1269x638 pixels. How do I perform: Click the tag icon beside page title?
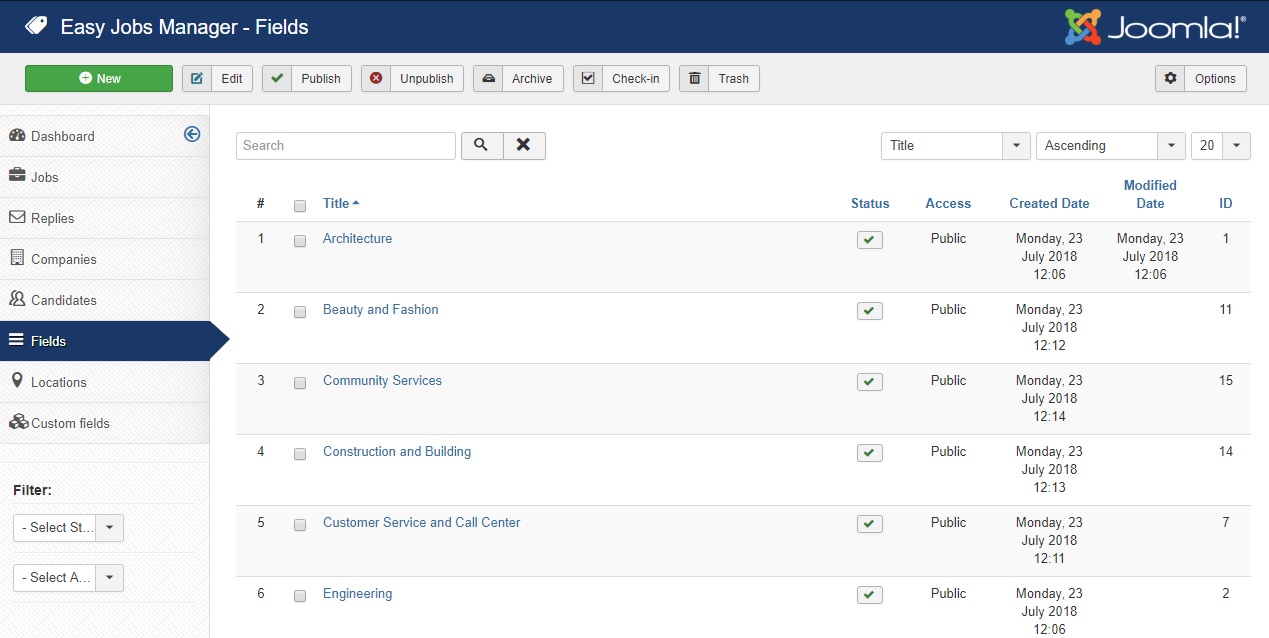tap(36, 27)
